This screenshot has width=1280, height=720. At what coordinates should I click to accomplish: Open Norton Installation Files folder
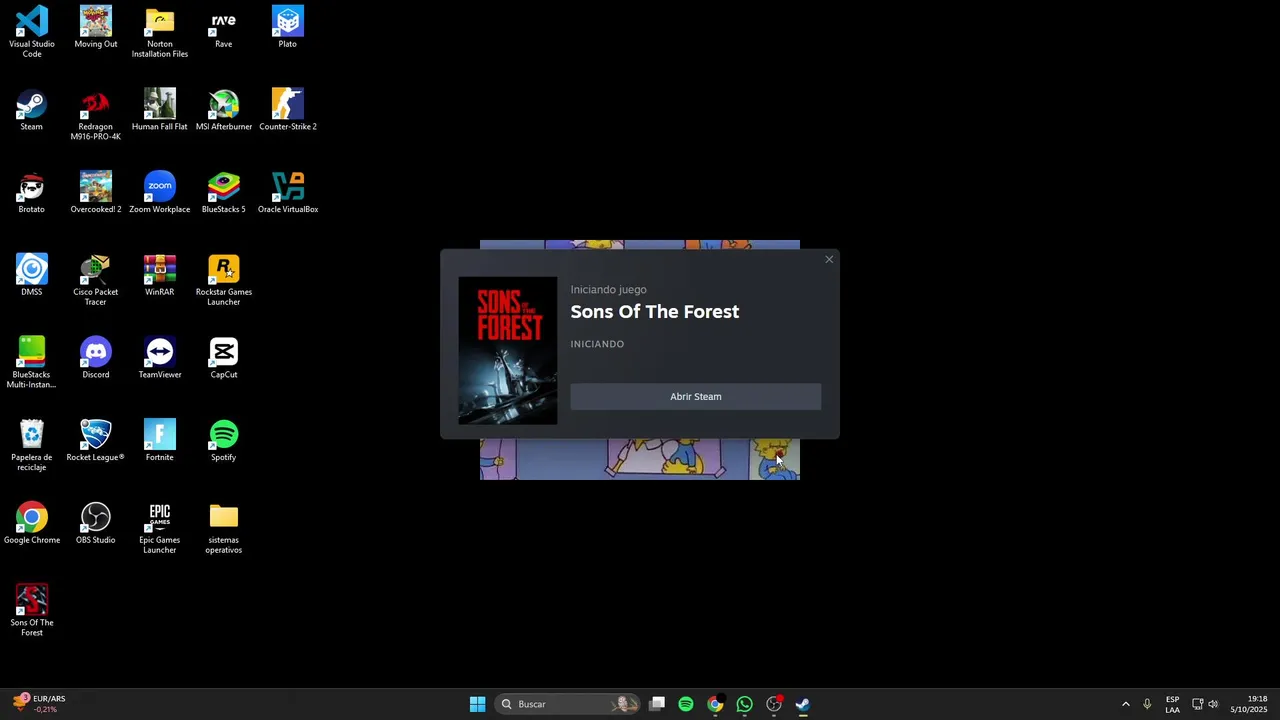(x=160, y=31)
